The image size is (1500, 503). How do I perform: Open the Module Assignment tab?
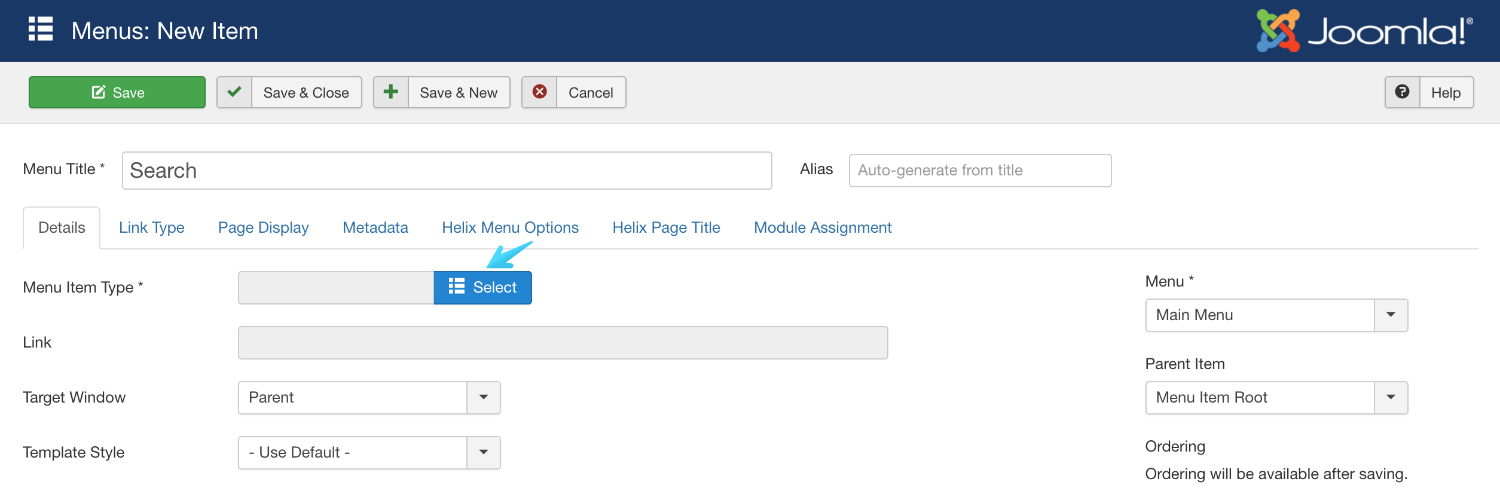click(x=822, y=227)
